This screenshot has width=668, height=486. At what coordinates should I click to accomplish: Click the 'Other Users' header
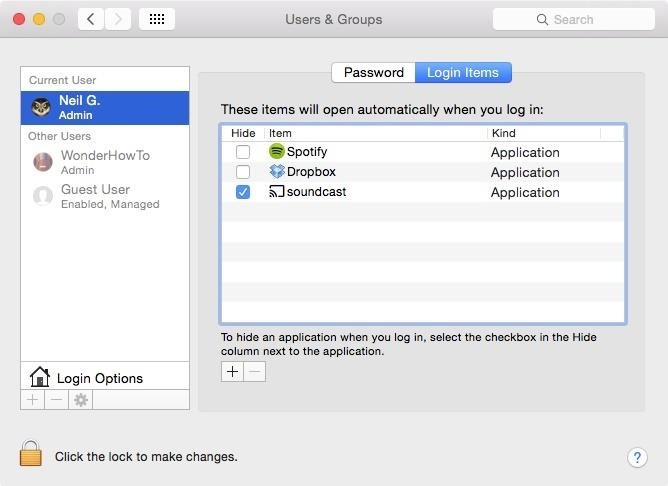click(x=60, y=136)
